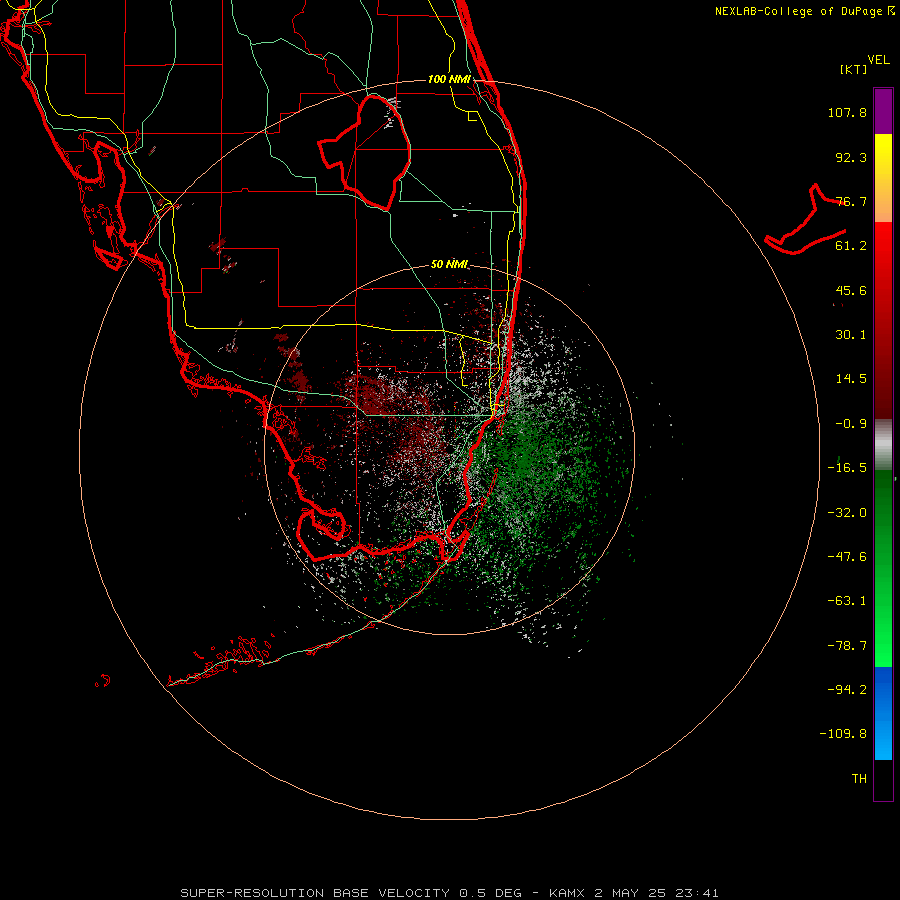Pick the gray near-zero segment of the color bar

(x=883, y=445)
